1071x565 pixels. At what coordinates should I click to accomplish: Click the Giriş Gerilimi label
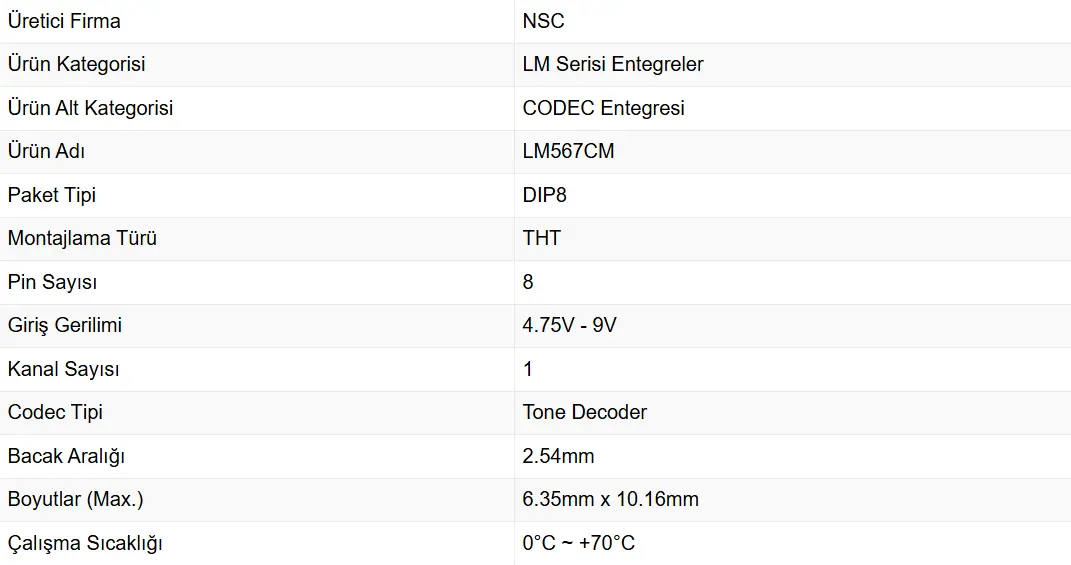pos(65,325)
